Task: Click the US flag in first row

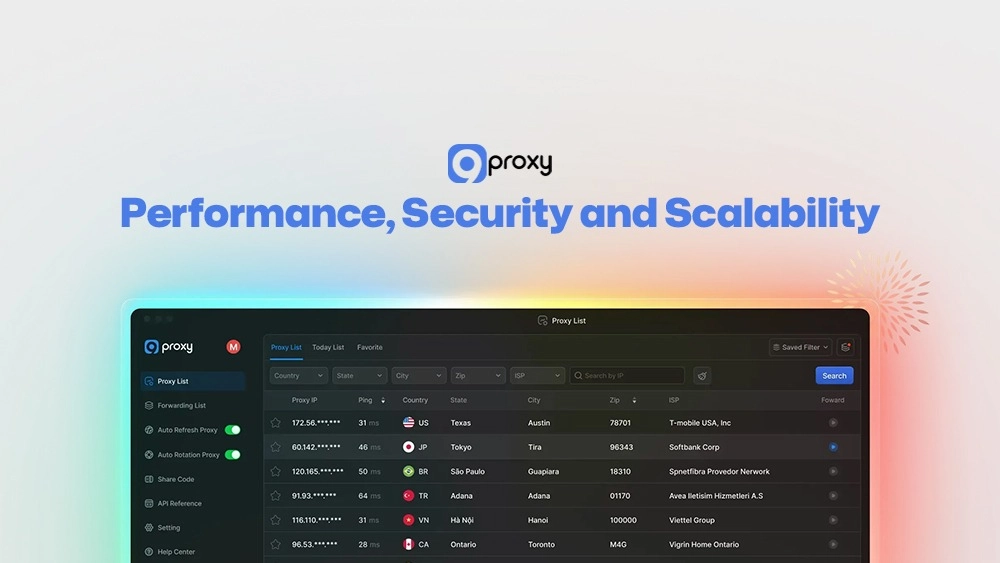Action: click(409, 423)
